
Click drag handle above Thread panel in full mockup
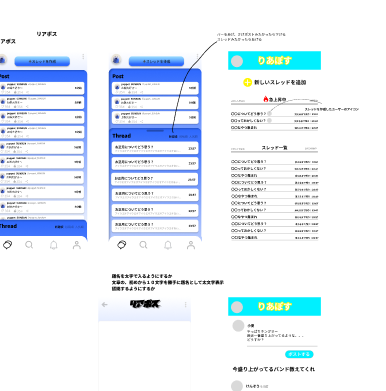click(155, 131)
